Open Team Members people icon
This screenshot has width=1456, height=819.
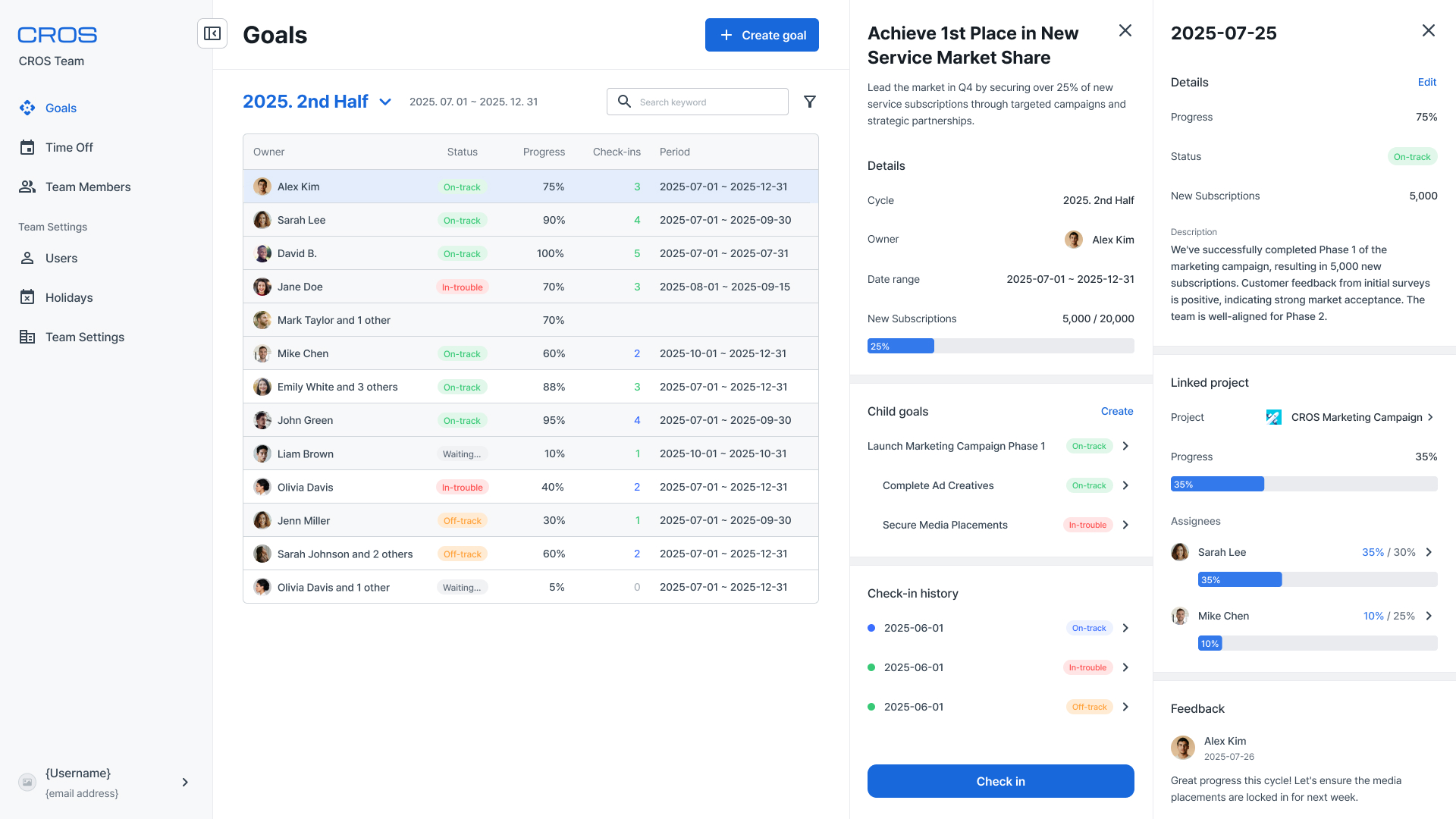coord(27,187)
